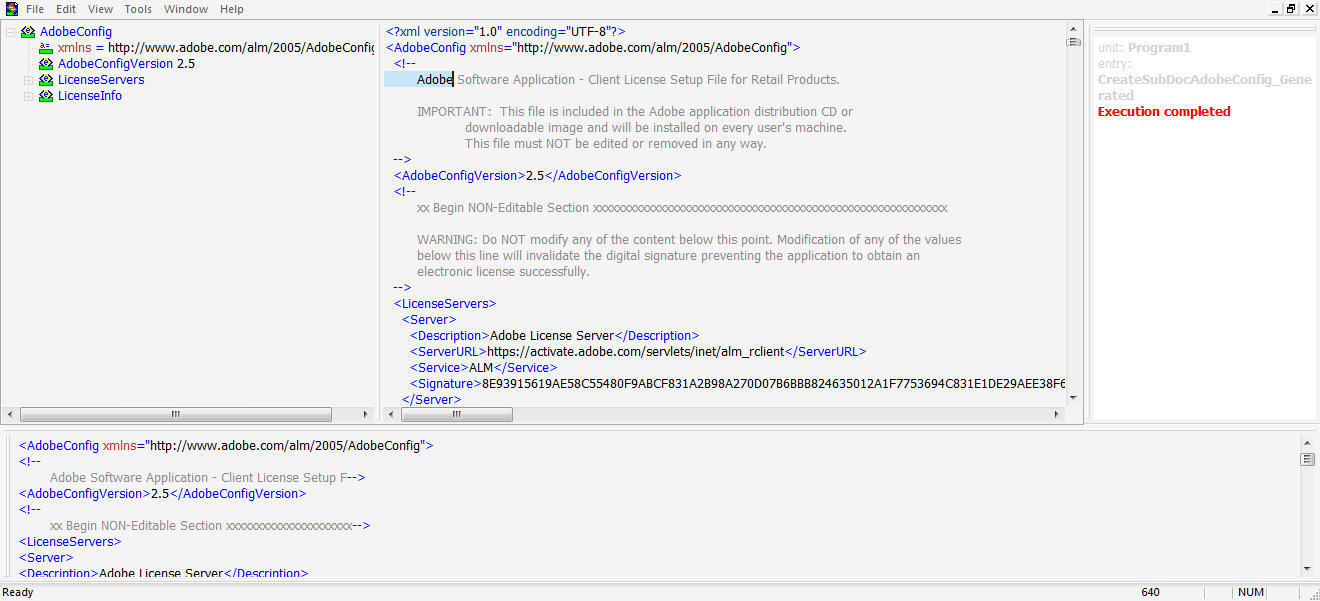Expand the LicenseServers tree node
This screenshot has height=601, width=1320.
point(28,79)
